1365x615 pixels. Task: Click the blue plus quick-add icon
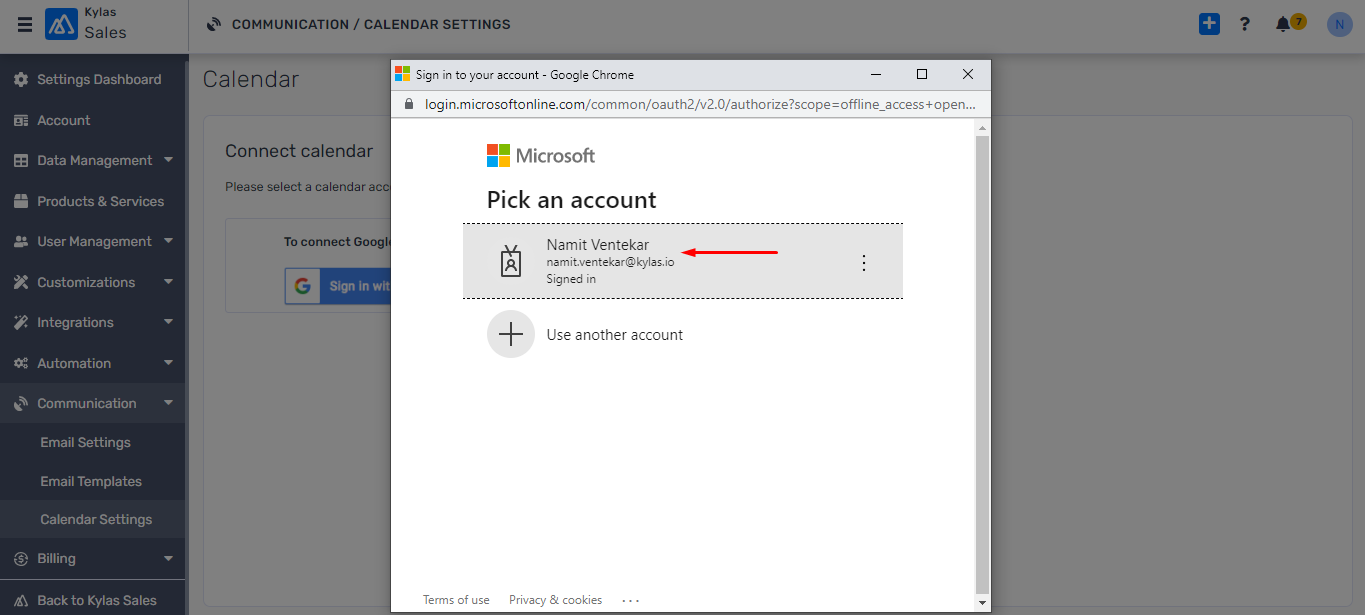tap(1209, 24)
